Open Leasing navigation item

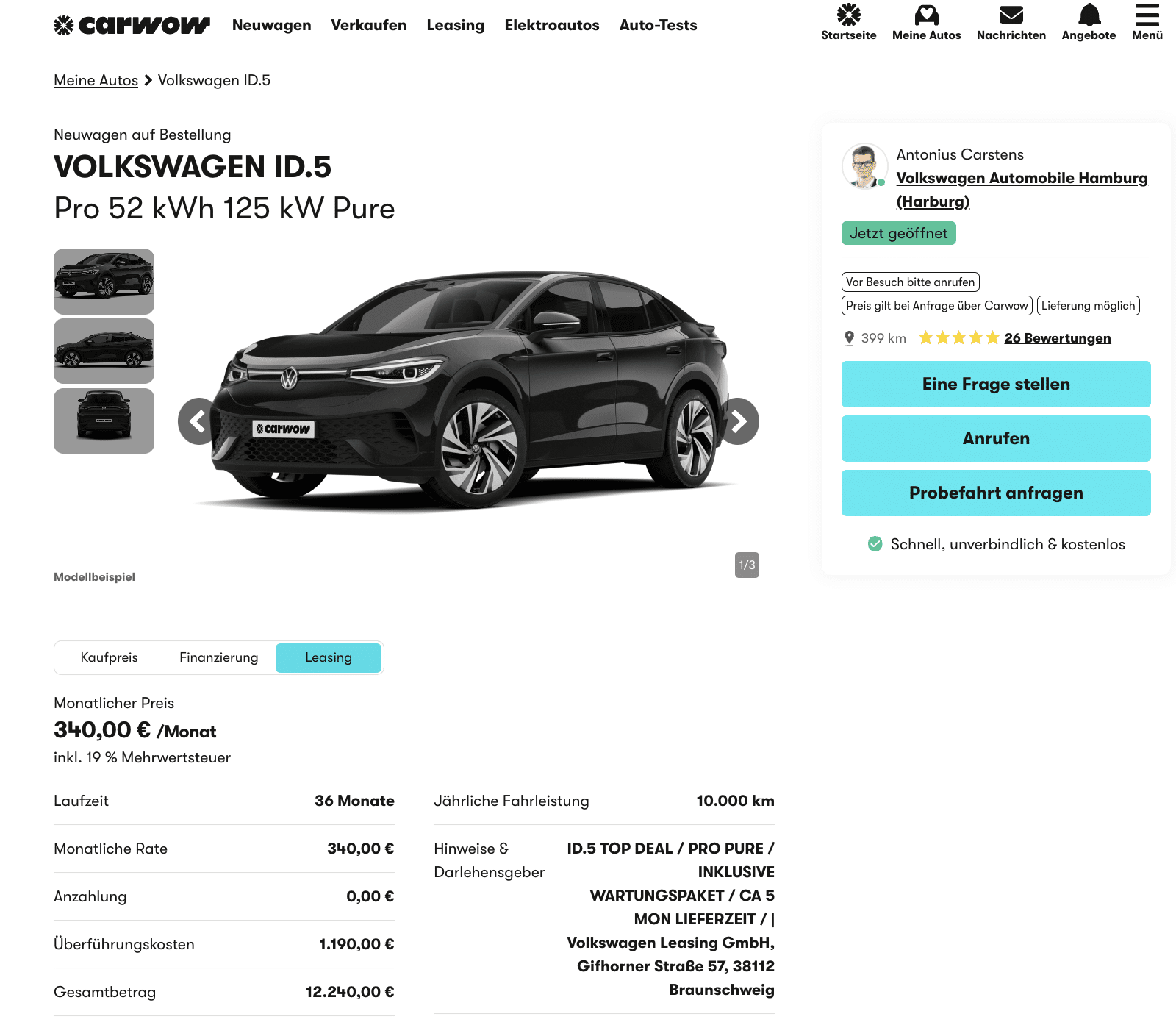[455, 25]
